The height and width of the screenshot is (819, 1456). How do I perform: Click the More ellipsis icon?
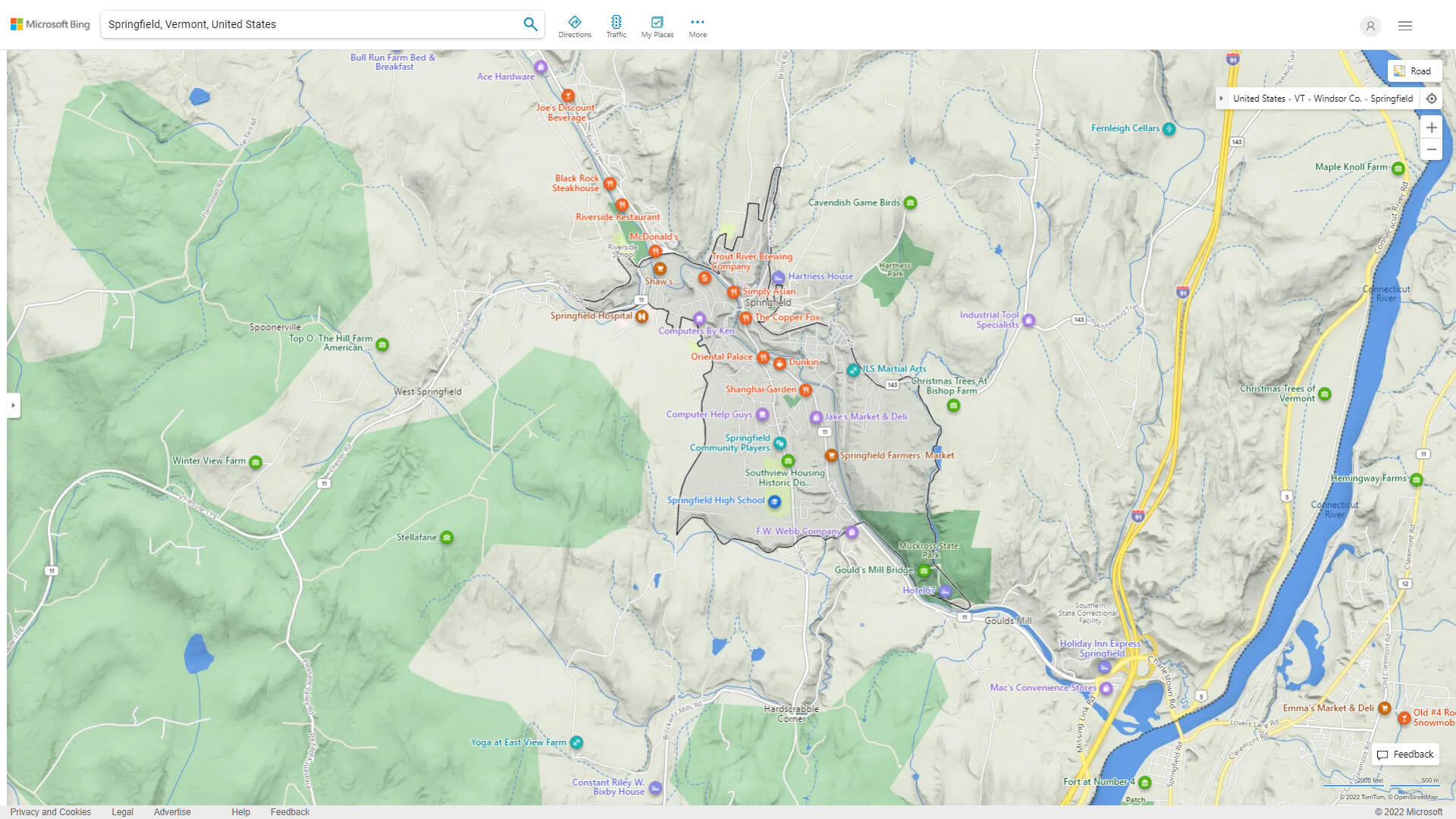[697, 22]
